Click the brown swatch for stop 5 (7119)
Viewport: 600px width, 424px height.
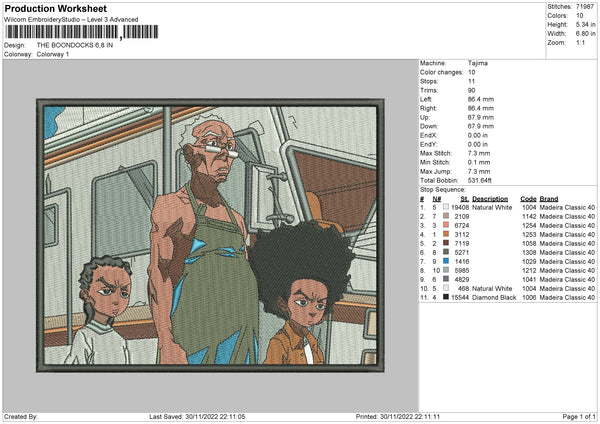(x=446, y=243)
